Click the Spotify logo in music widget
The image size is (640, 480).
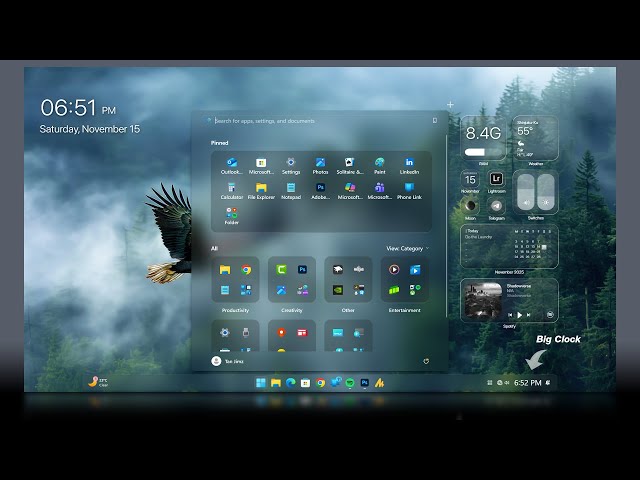[x=550, y=315]
